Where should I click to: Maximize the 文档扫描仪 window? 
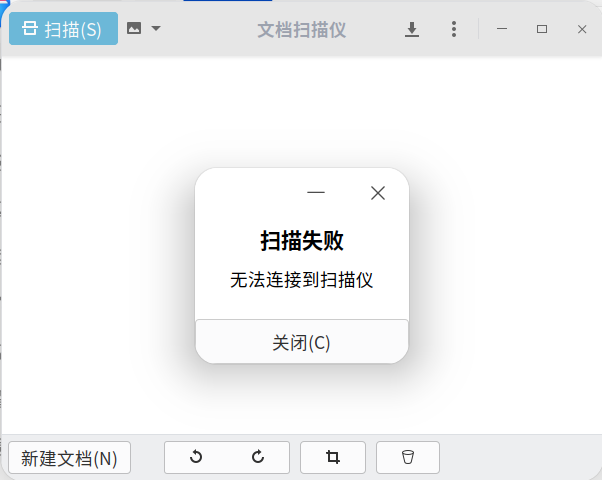point(542,29)
